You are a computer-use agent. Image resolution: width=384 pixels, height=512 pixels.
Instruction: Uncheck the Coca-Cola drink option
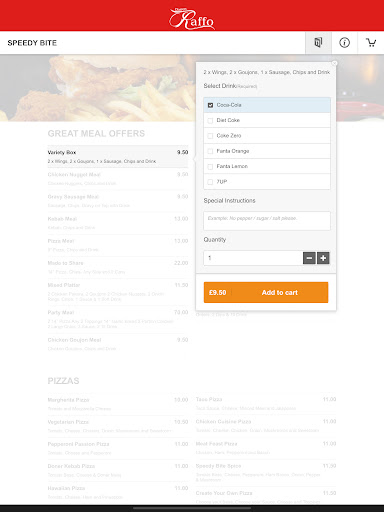click(x=210, y=105)
